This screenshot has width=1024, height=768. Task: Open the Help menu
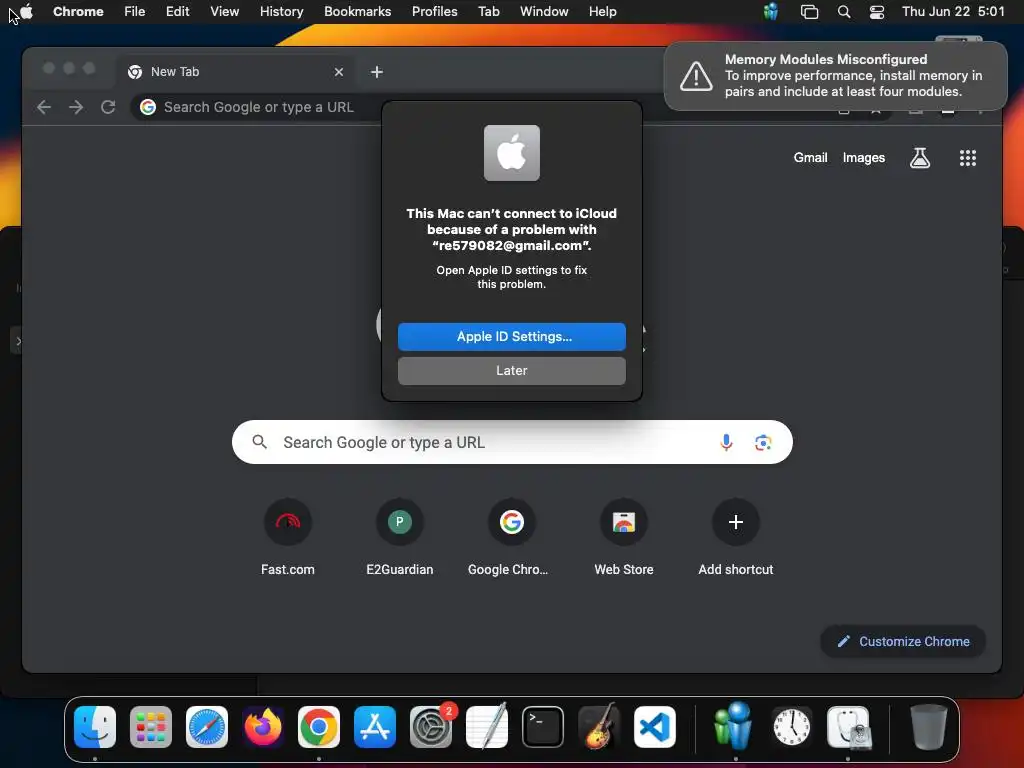click(x=602, y=12)
